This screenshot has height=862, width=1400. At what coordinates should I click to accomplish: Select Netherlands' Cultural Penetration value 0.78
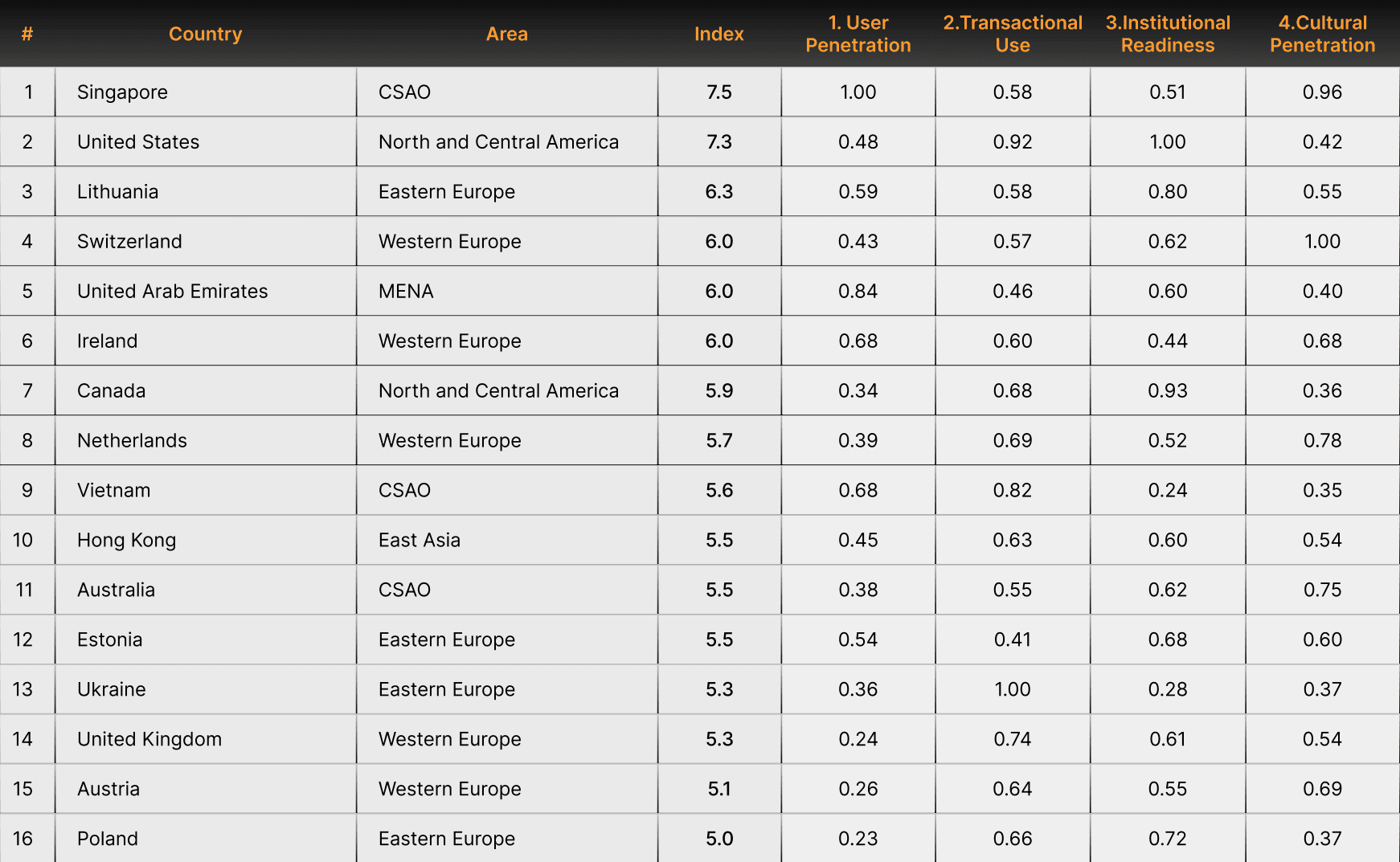pyautogui.click(x=1322, y=441)
